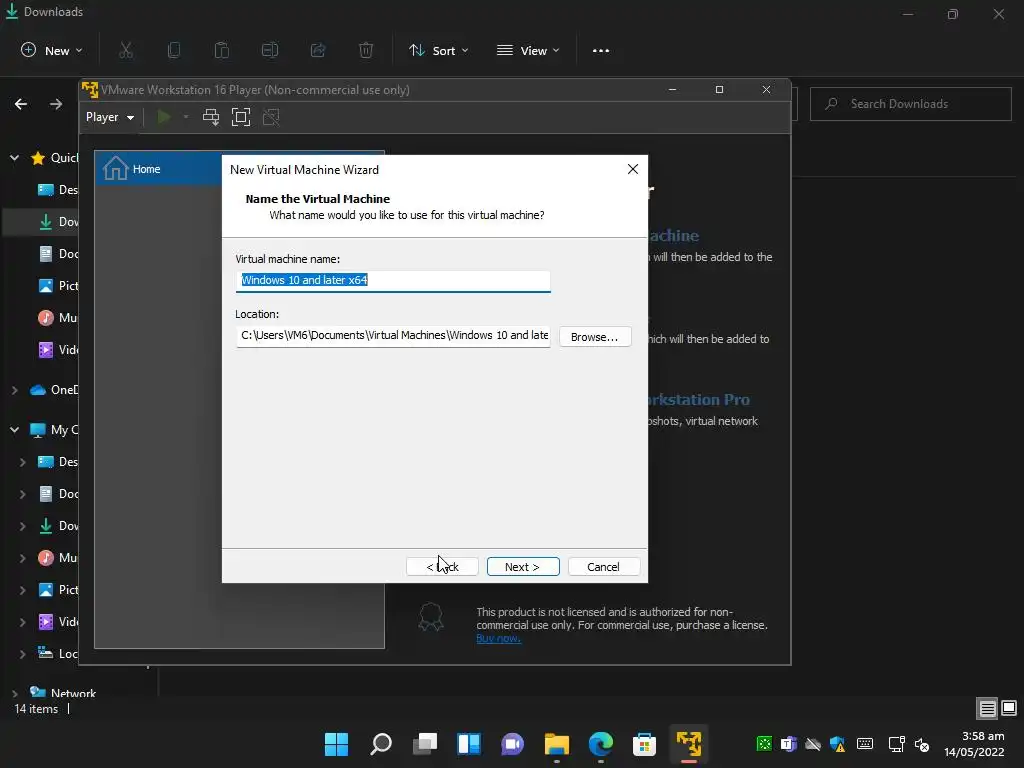Click the VMware Player taskbar icon

coord(689,744)
